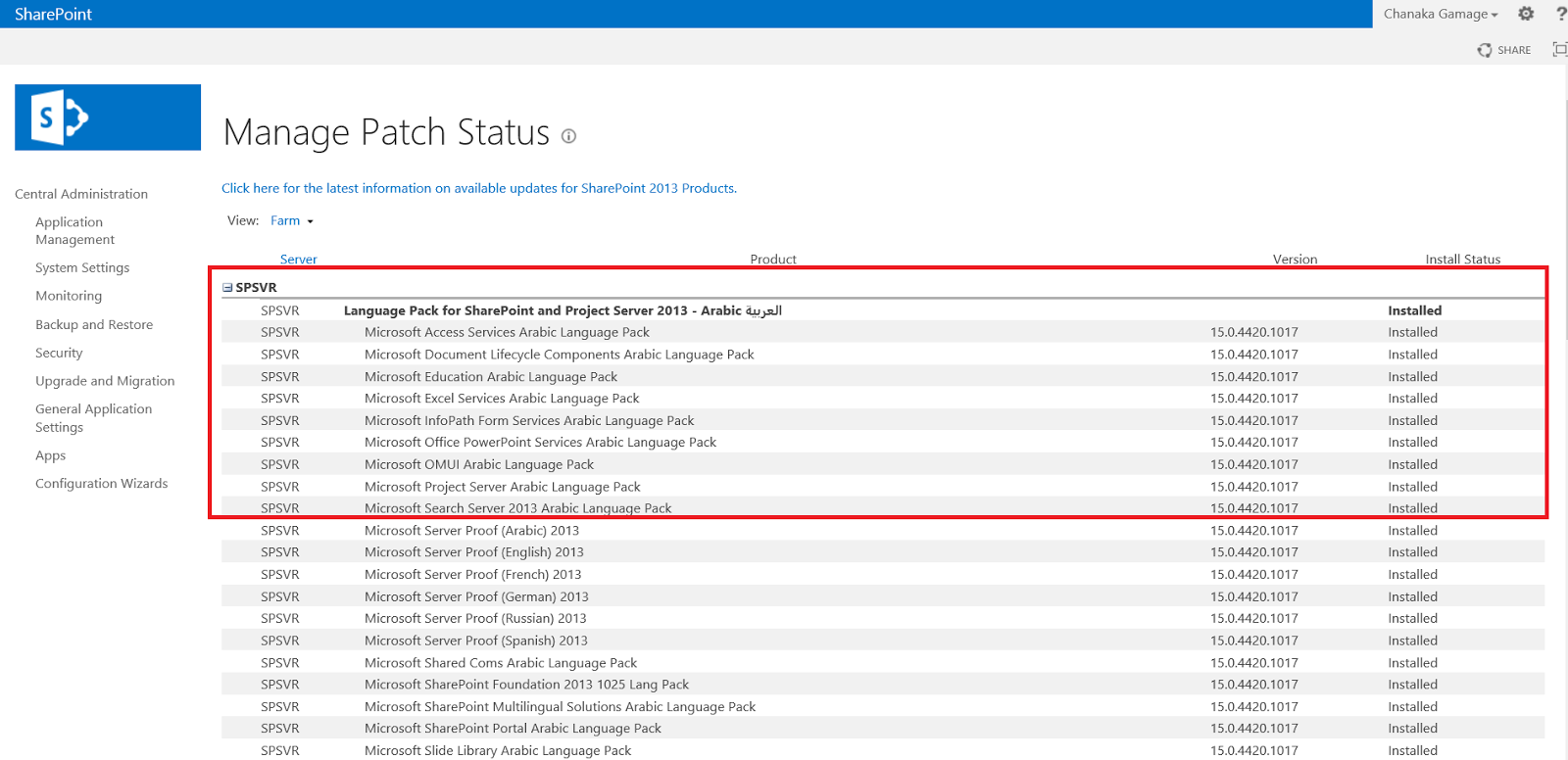Open the Farm view dropdown

pos(292,220)
